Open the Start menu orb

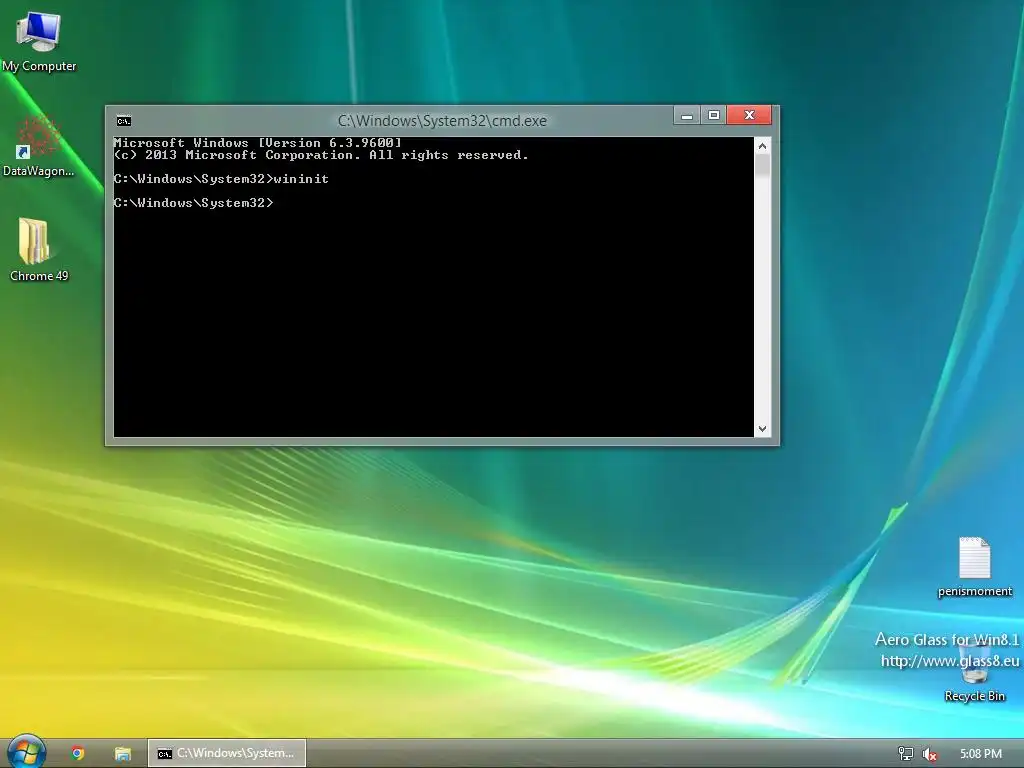point(27,752)
